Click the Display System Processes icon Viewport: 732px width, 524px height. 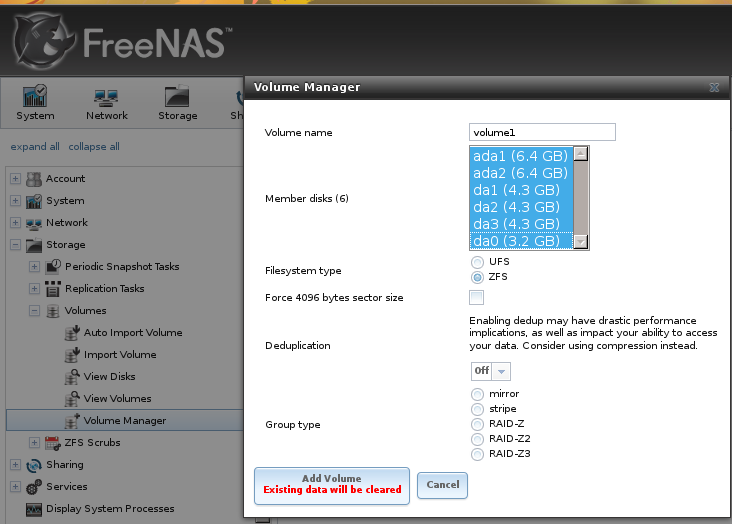click(x=34, y=509)
